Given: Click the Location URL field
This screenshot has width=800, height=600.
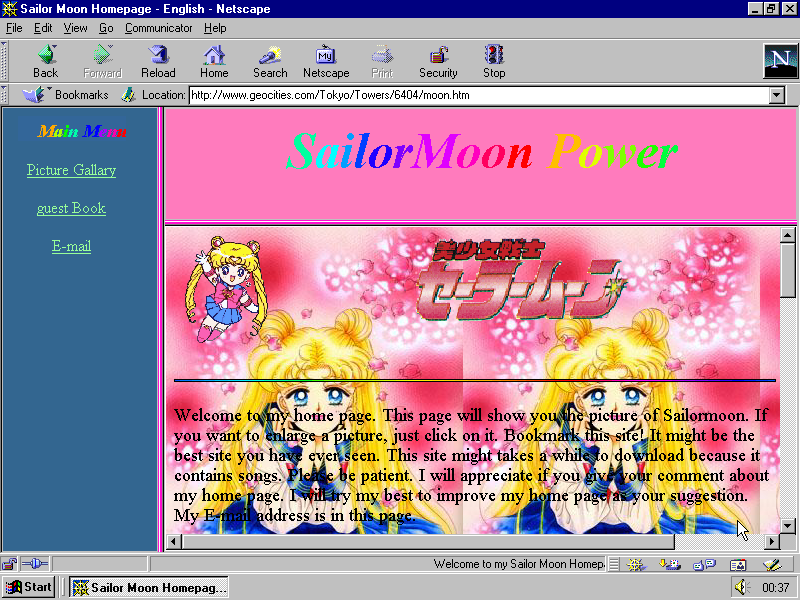Looking at the screenshot, I should 480,95.
